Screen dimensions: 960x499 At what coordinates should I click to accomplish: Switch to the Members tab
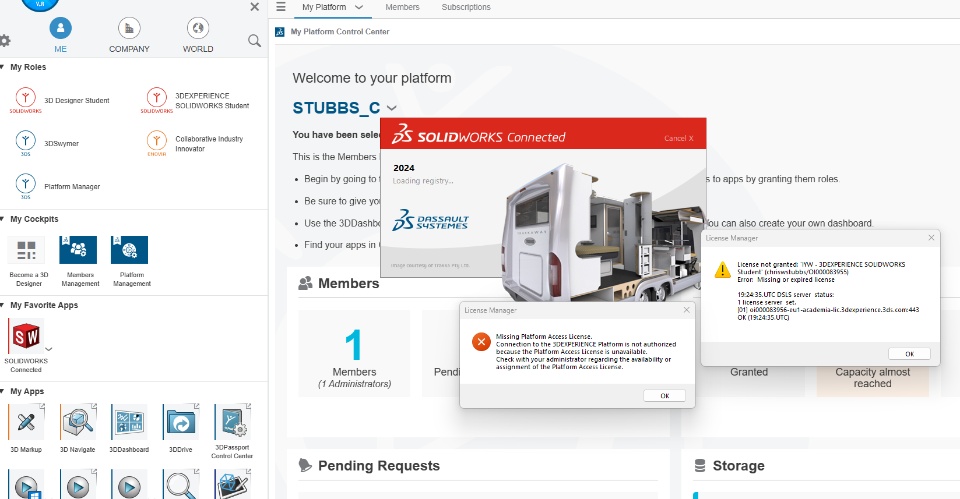pos(402,7)
